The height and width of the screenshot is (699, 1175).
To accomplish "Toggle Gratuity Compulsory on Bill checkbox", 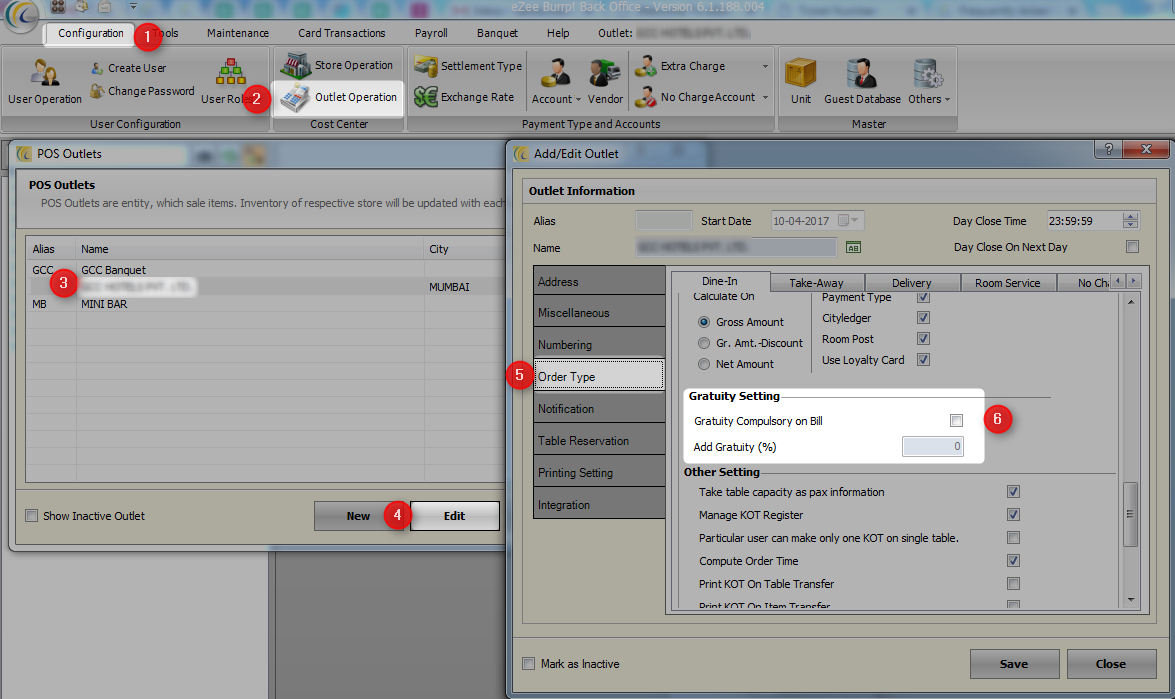I will click(x=956, y=420).
